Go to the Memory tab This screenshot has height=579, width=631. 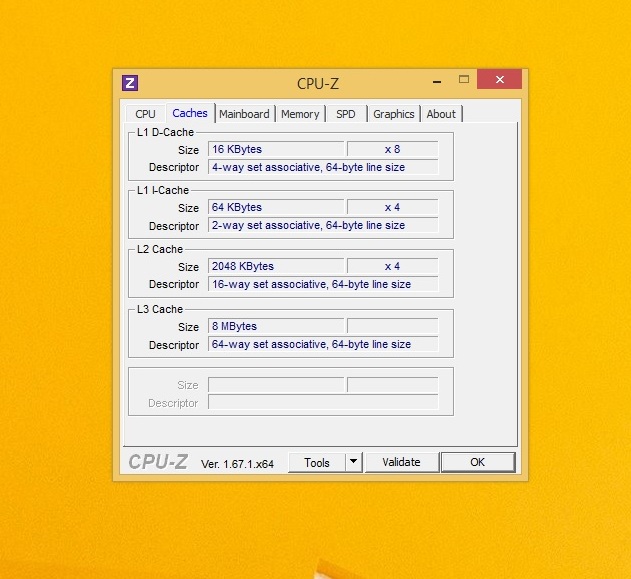coord(300,114)
